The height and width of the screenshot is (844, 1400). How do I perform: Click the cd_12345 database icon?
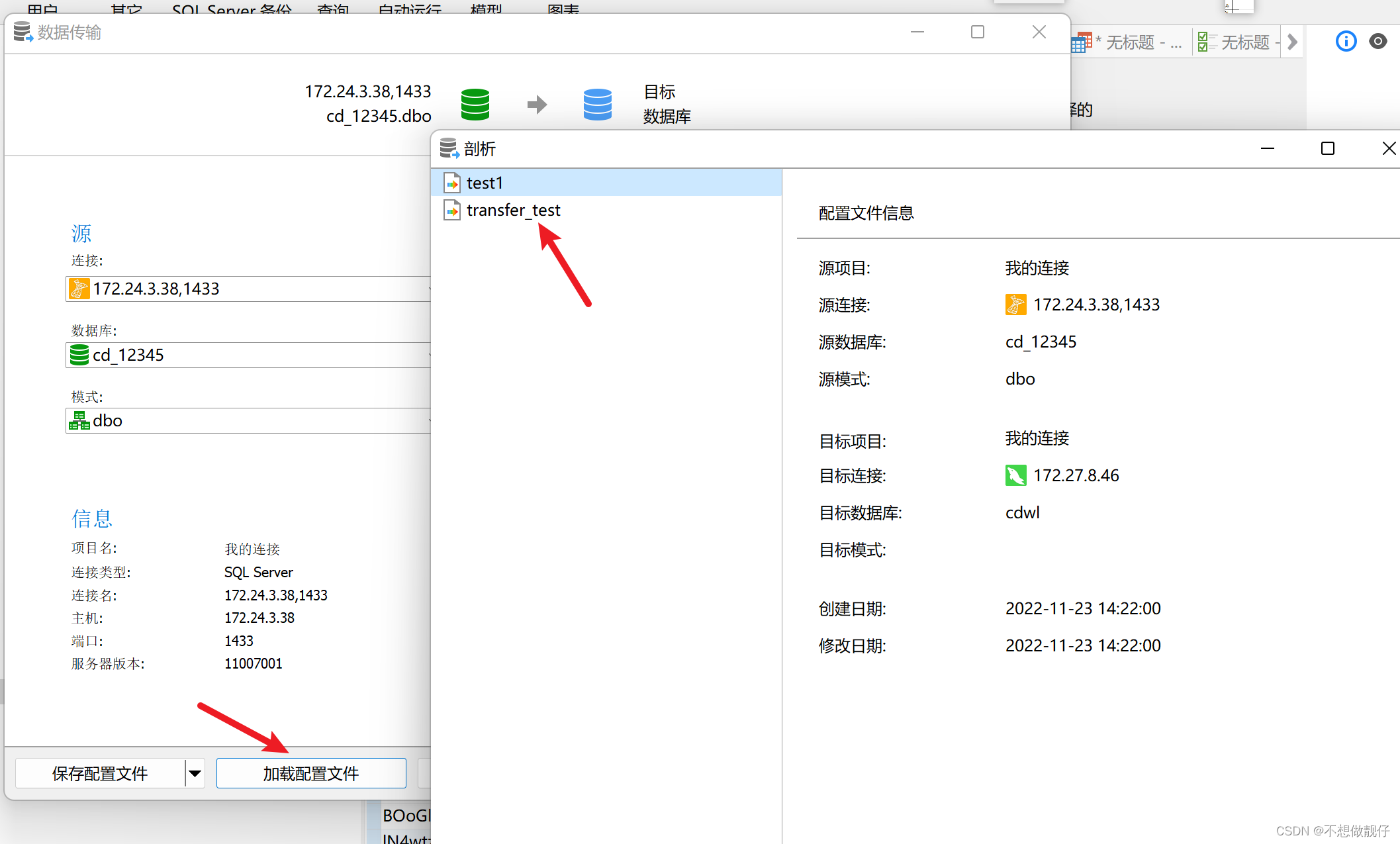[79, 355]
